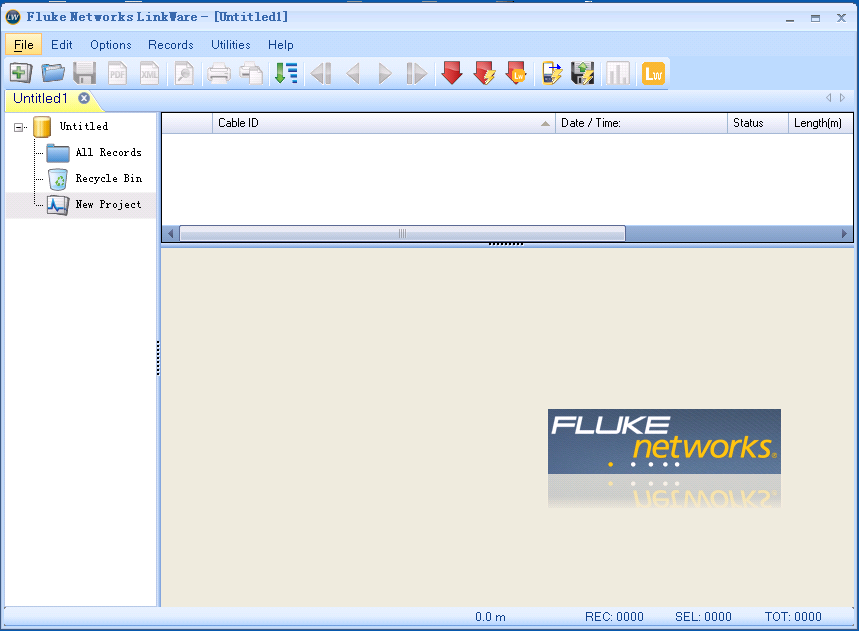The image size is (859, 631).
Task: Click the tester device with lightning icon
Action: click(x=552, y=73)
